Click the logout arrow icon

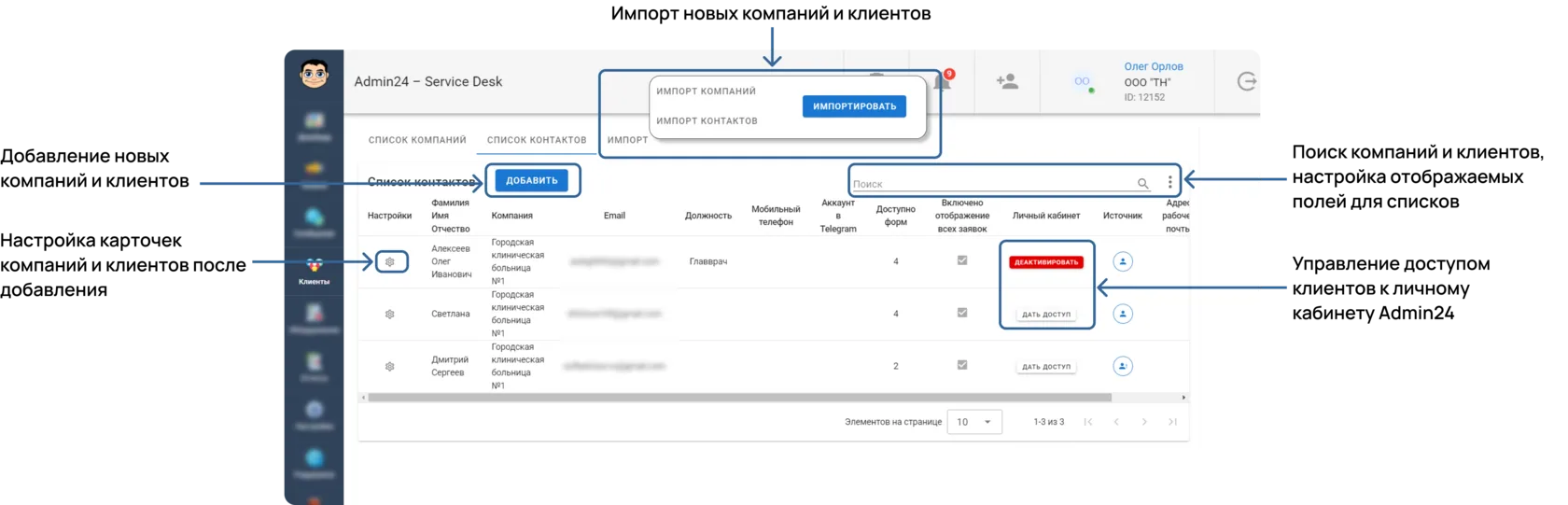(x=1247, y=81)
